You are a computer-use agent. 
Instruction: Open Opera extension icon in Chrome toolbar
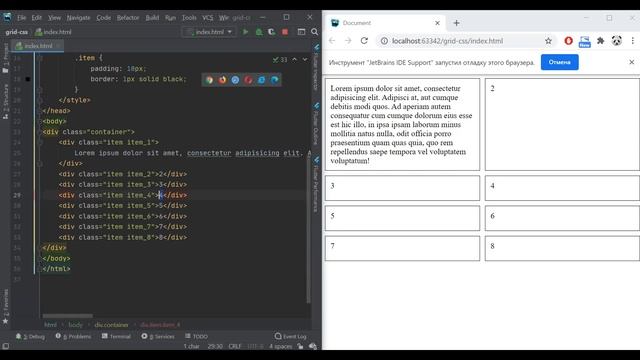click(569, 41)
